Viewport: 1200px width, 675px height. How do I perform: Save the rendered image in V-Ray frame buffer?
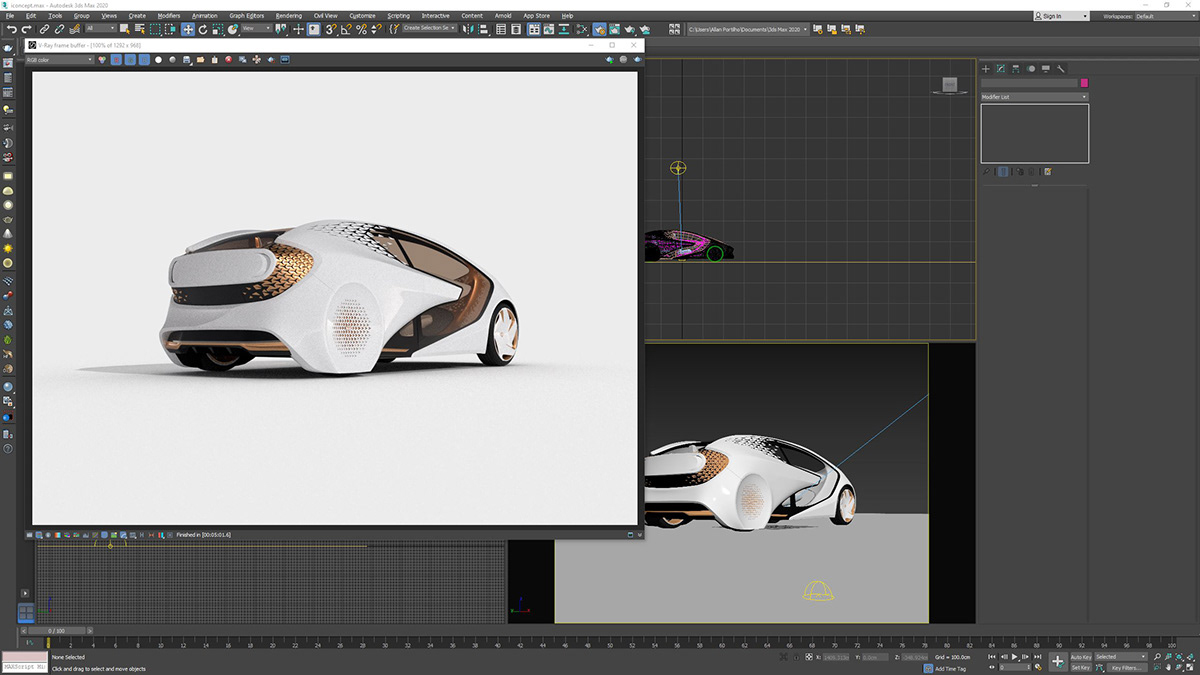185,60
